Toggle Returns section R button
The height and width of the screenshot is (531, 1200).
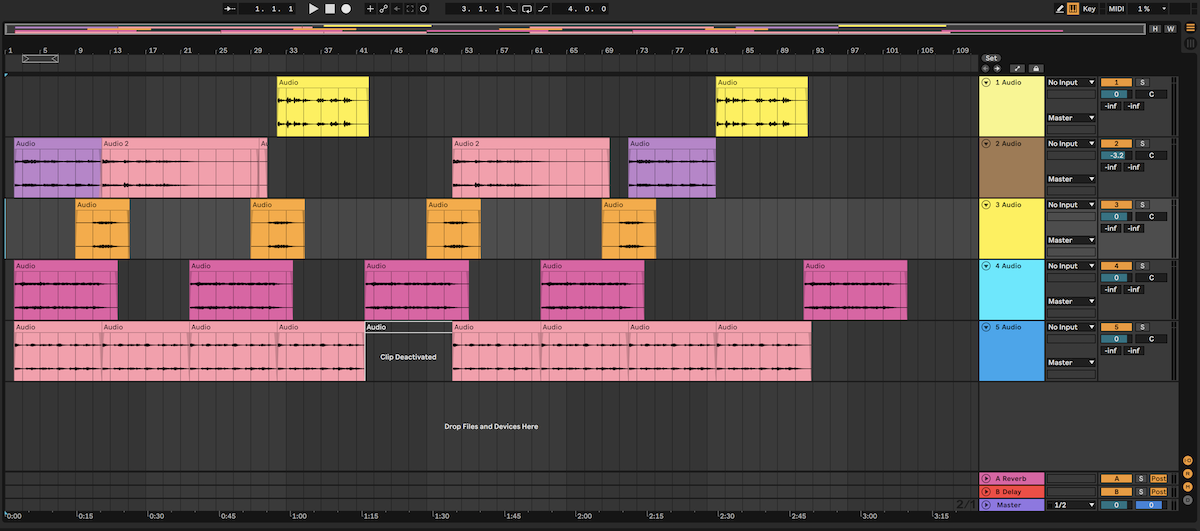pyautogui.click(x=1187, y=474)
